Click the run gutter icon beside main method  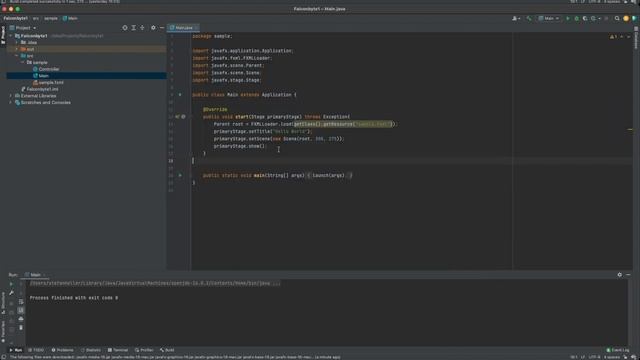[180, 176]
